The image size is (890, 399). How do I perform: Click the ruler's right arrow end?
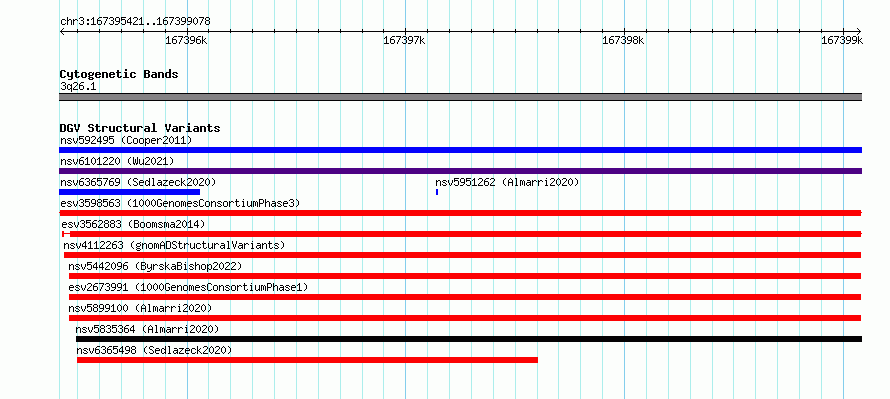pos(859,31)
